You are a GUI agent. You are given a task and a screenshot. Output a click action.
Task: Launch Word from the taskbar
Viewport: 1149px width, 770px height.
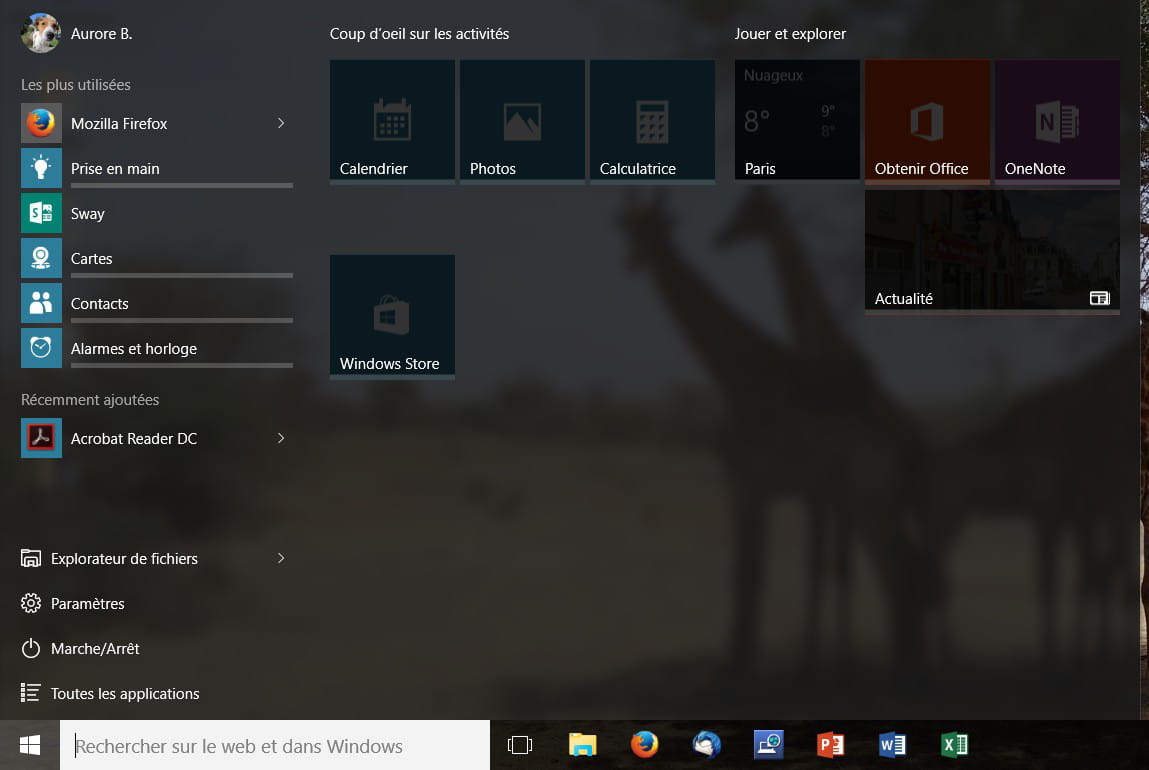893,745
